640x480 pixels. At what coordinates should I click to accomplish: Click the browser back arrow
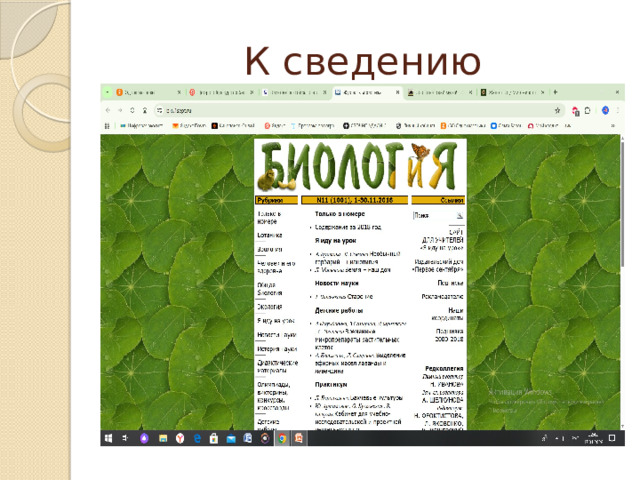click(108, 110)
